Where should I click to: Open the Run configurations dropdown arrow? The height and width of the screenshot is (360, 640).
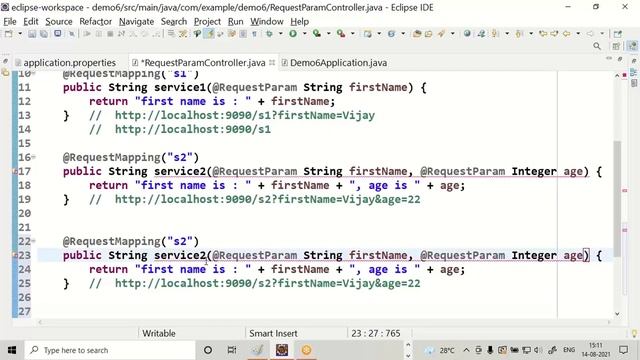(x=304, y=34)
